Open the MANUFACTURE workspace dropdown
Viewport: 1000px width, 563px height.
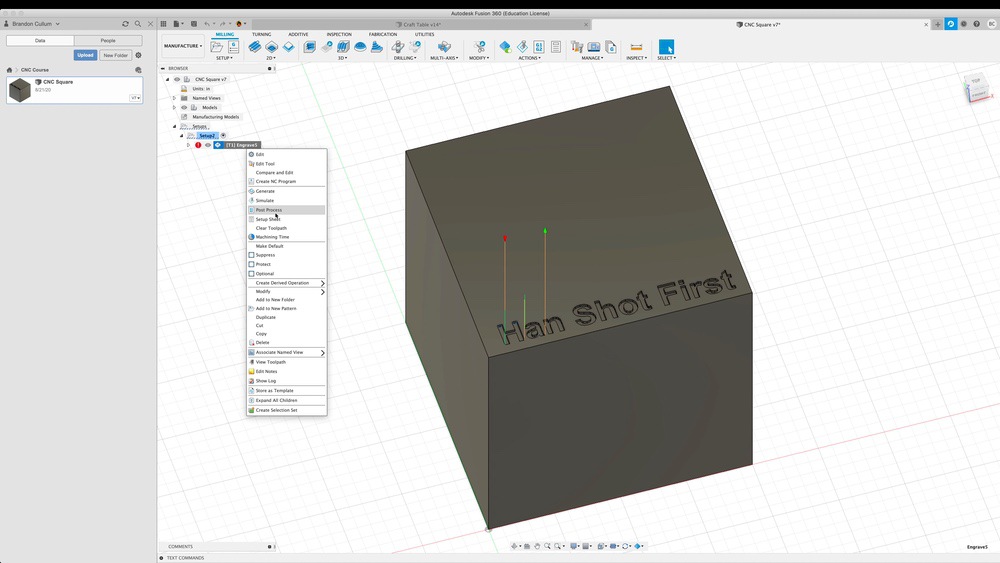(x=182, y=46)
